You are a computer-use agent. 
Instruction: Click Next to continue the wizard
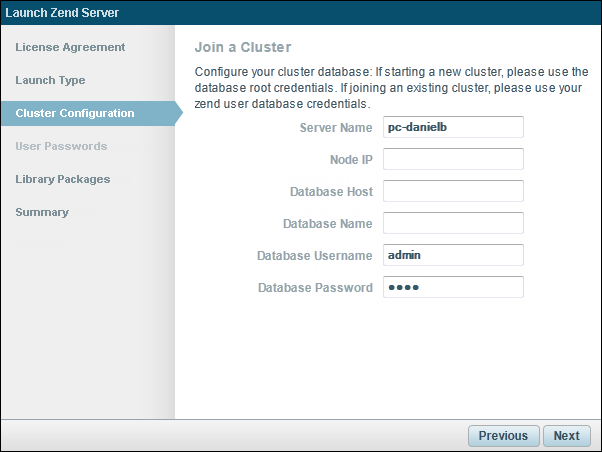click(x=566, y=435)
